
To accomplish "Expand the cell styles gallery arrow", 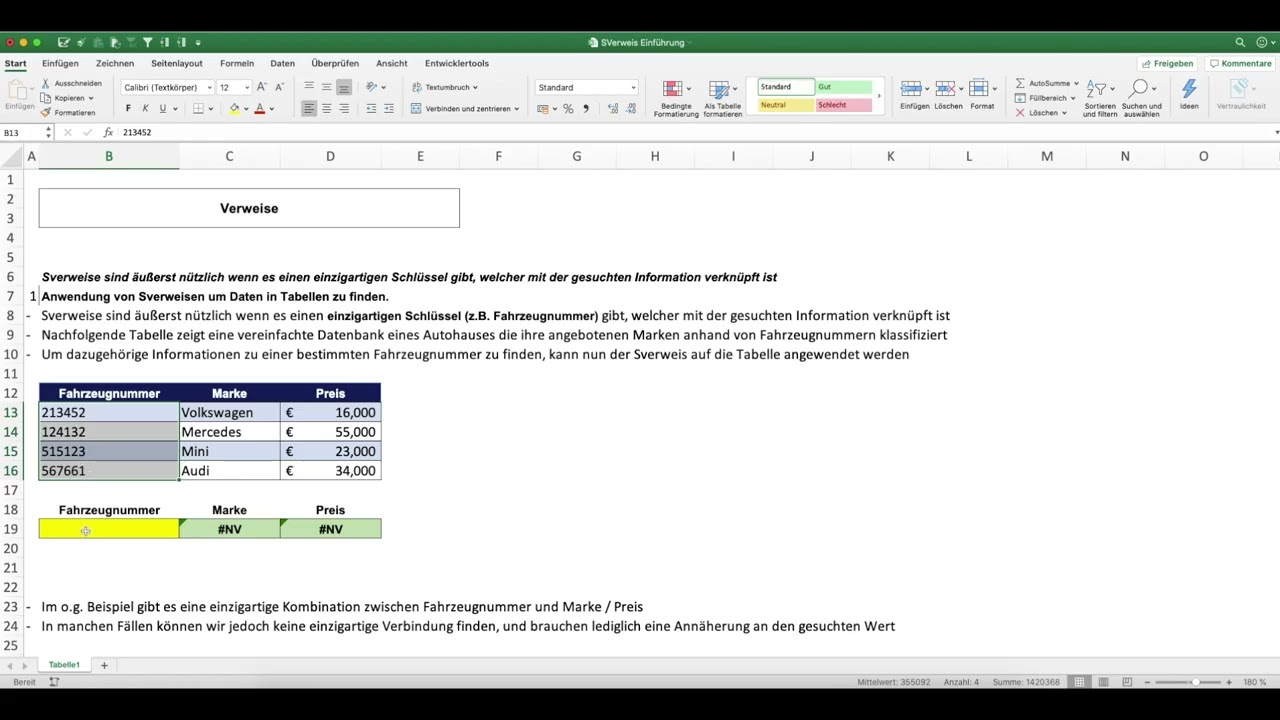I will [879, 96].
